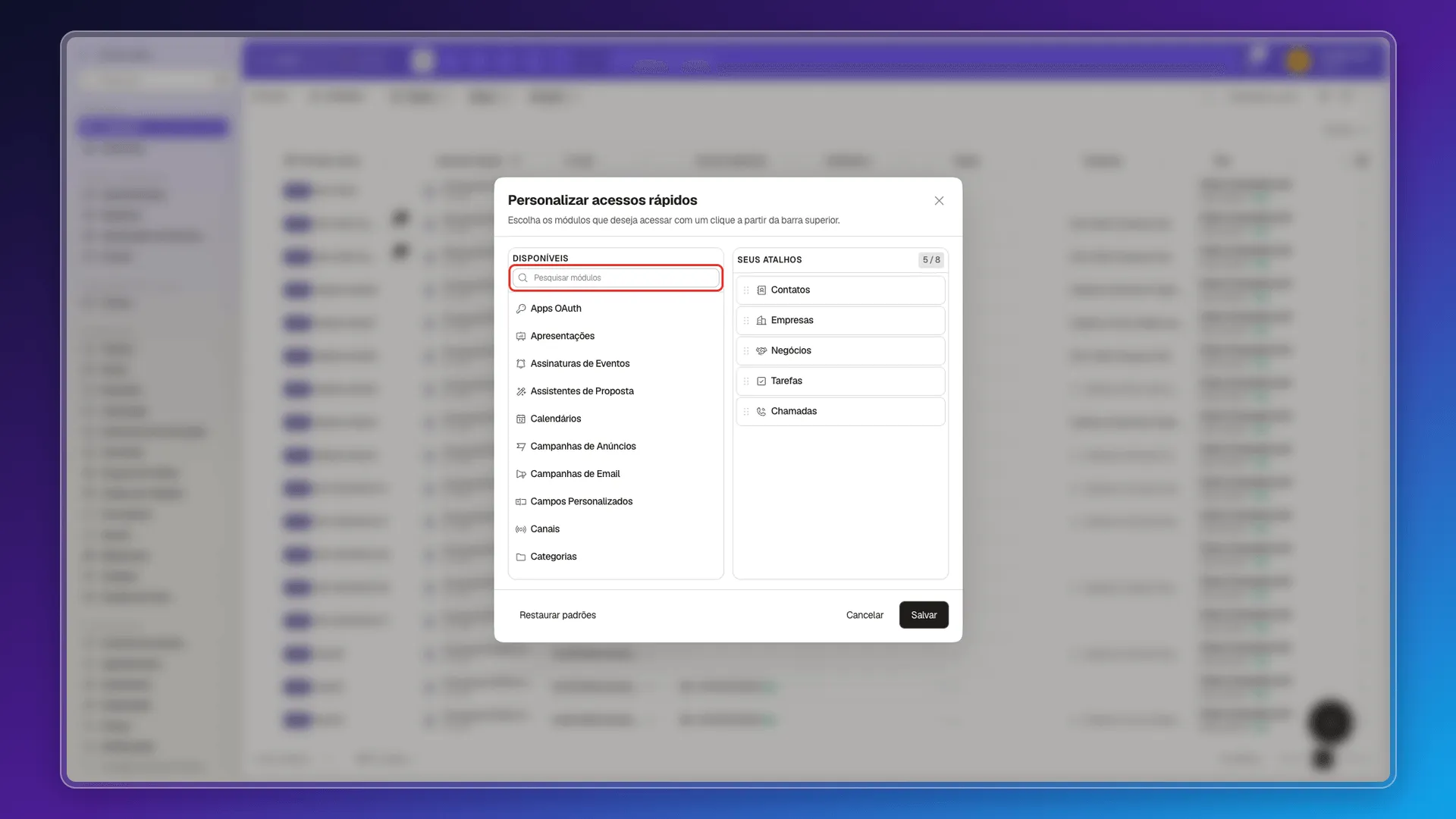Select Assinaturas de Eventos module

616,364
